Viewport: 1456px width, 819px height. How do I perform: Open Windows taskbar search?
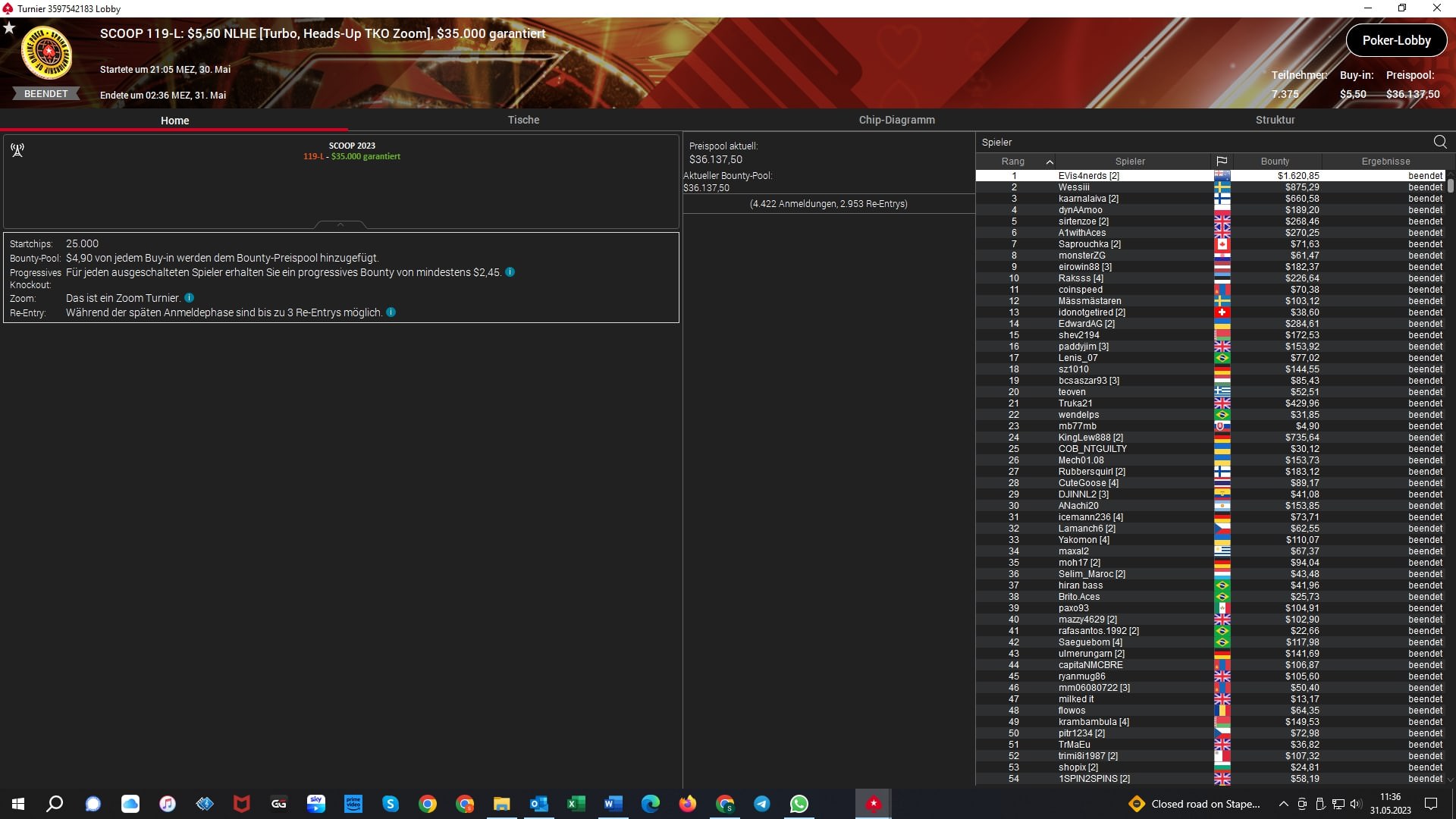[x=55, y=804]
